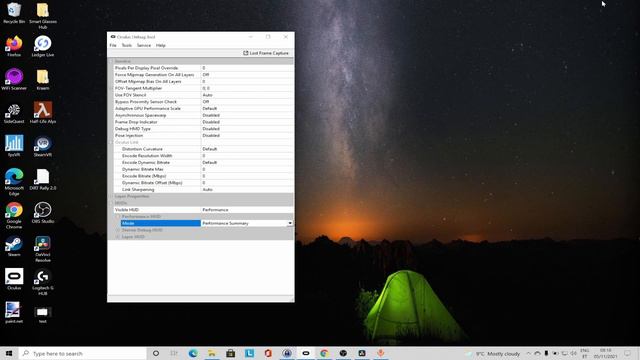640x360 pixels.
Task: Select the Ledger Live desktop shortcut
Action: pos(43,46)
